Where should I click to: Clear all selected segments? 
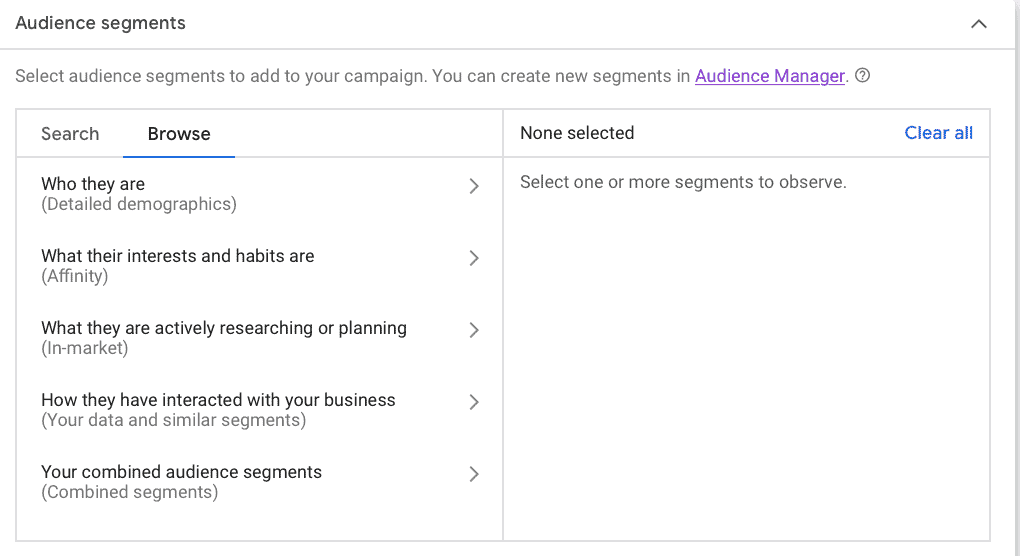(x=938, y=133)
